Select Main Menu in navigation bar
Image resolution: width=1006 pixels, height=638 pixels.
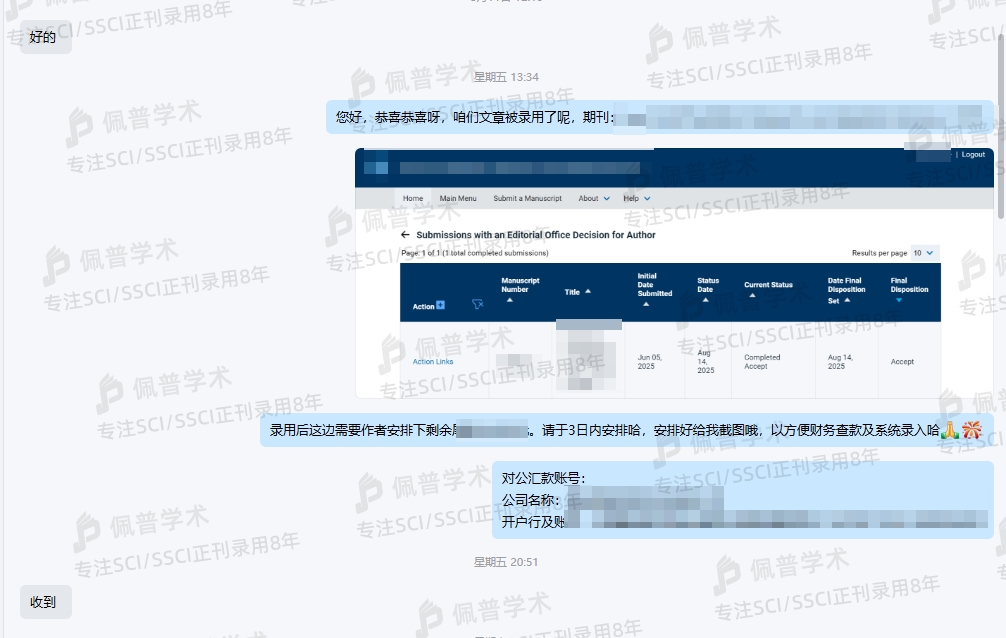[x=458, y=198]
